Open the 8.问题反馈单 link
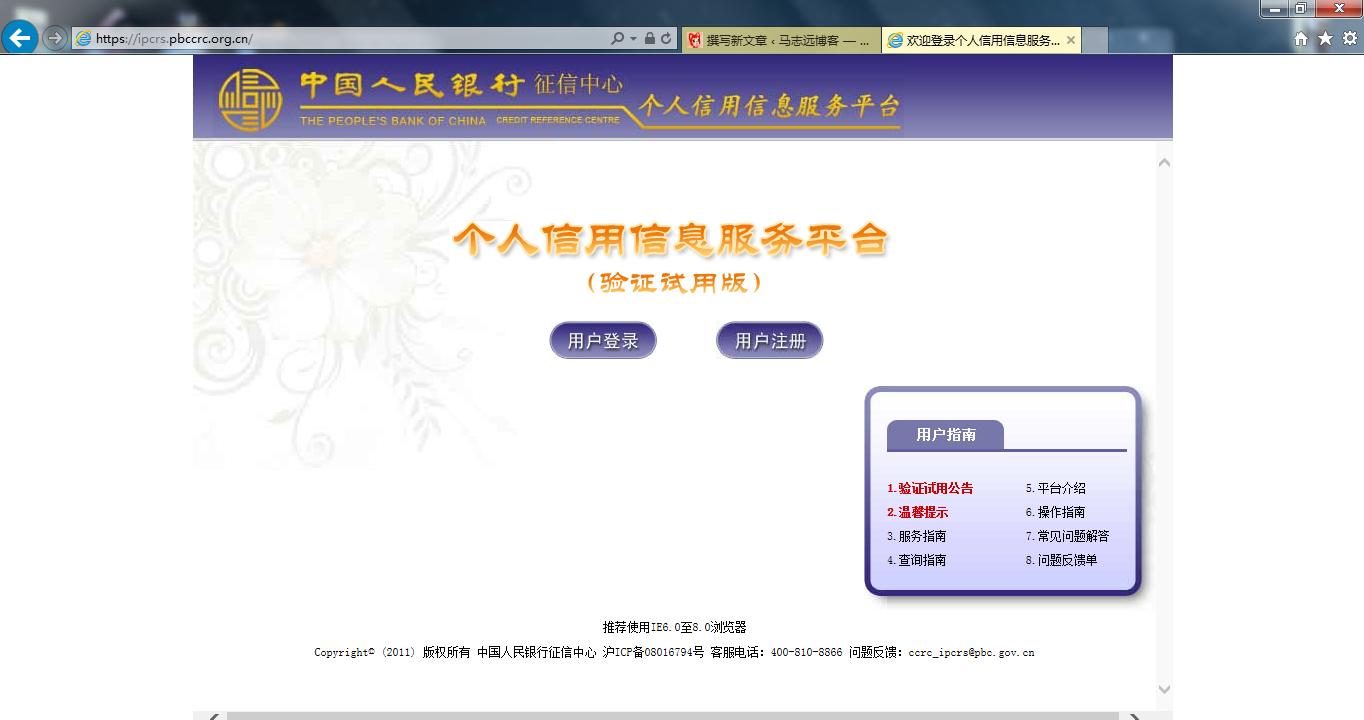Image resolution: width=1364 pixels, height=720 pixels. point(1062,560)
